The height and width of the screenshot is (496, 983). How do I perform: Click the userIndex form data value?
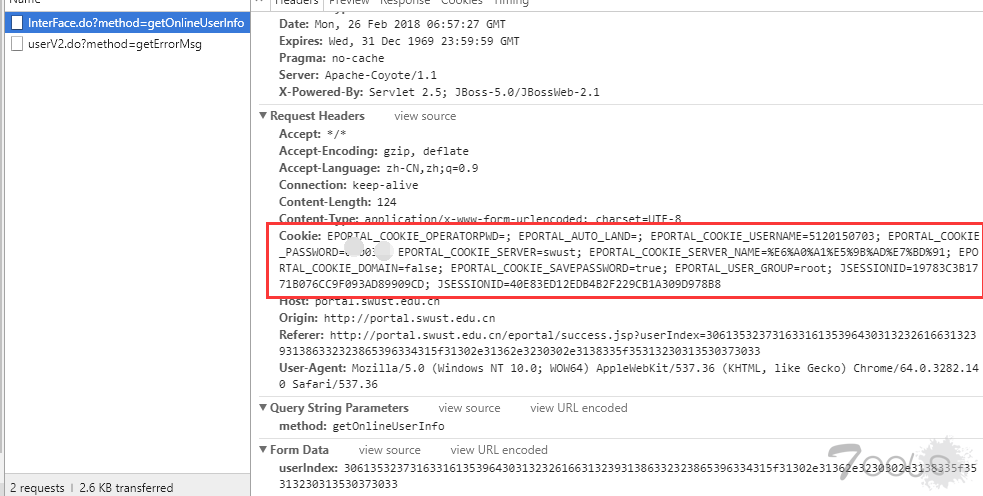(x=628, y=476)
